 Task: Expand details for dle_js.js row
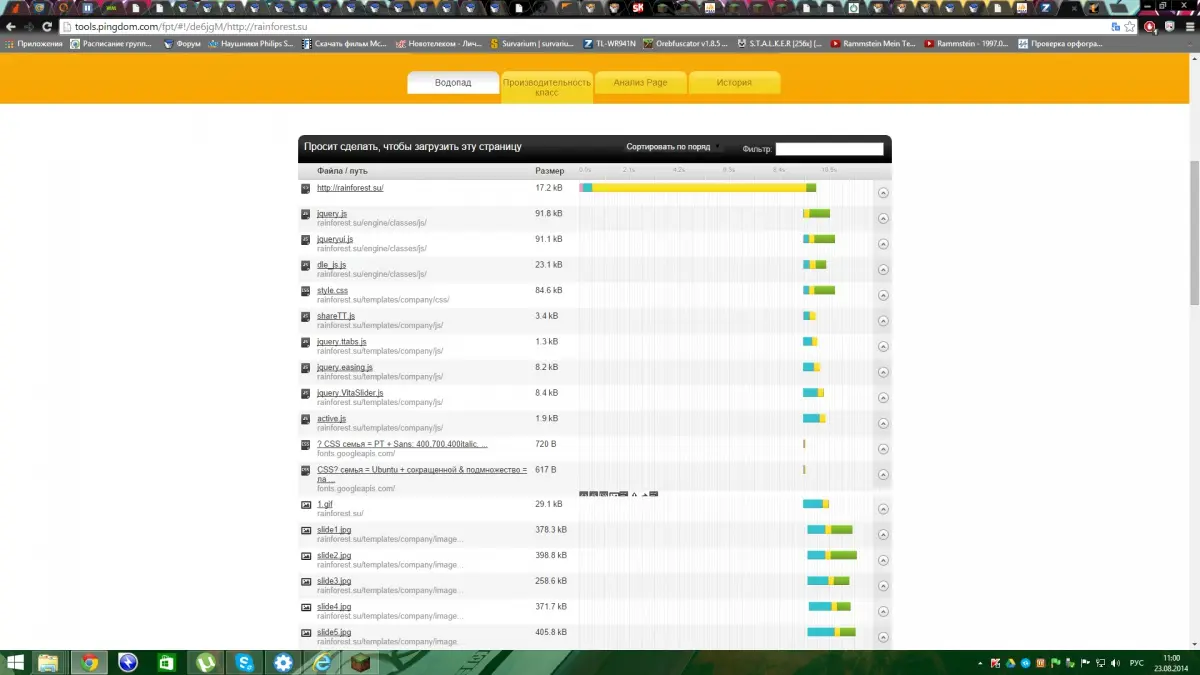(x=883, y=270)
